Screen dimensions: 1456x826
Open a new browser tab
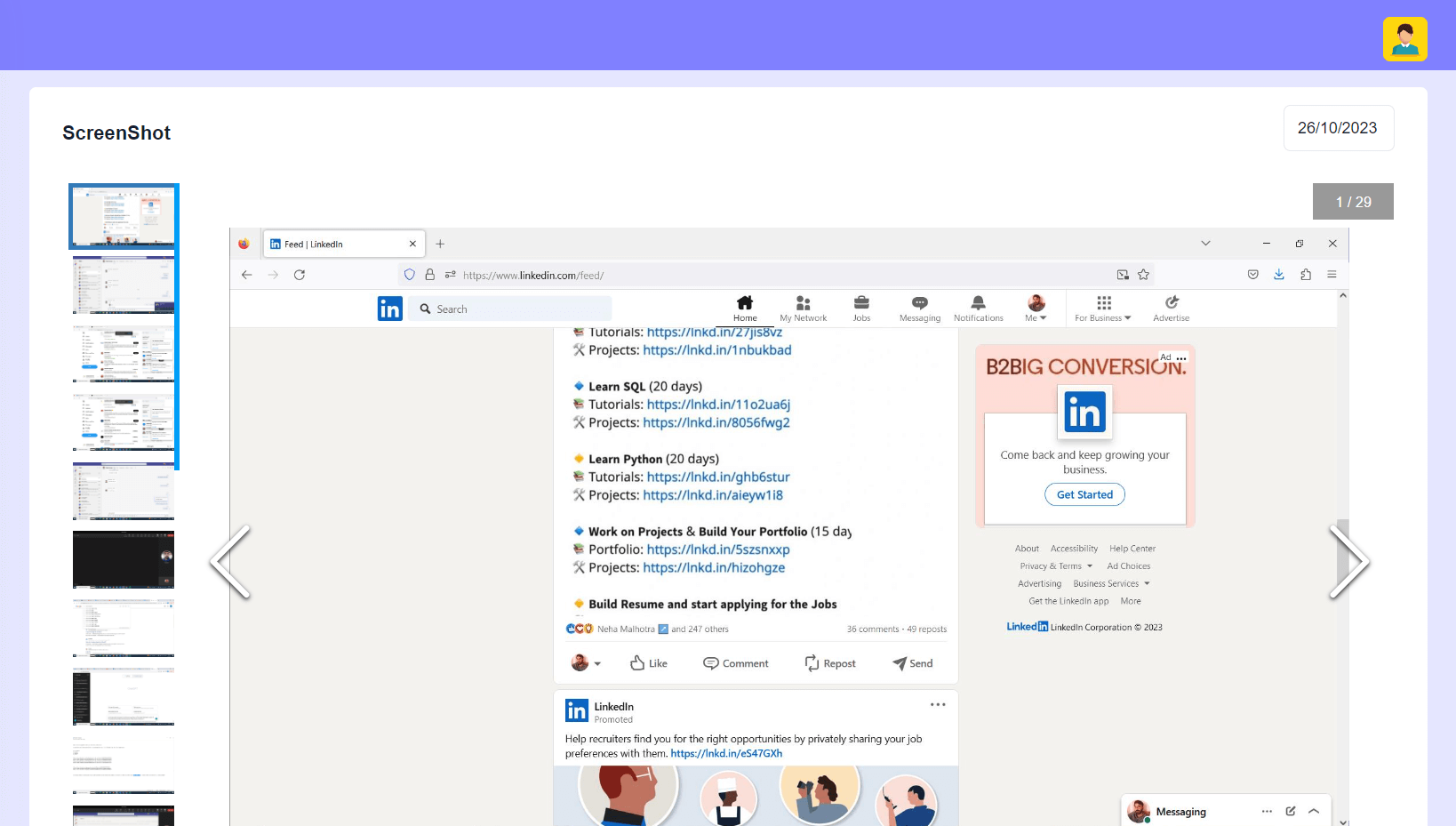[440, 244]
